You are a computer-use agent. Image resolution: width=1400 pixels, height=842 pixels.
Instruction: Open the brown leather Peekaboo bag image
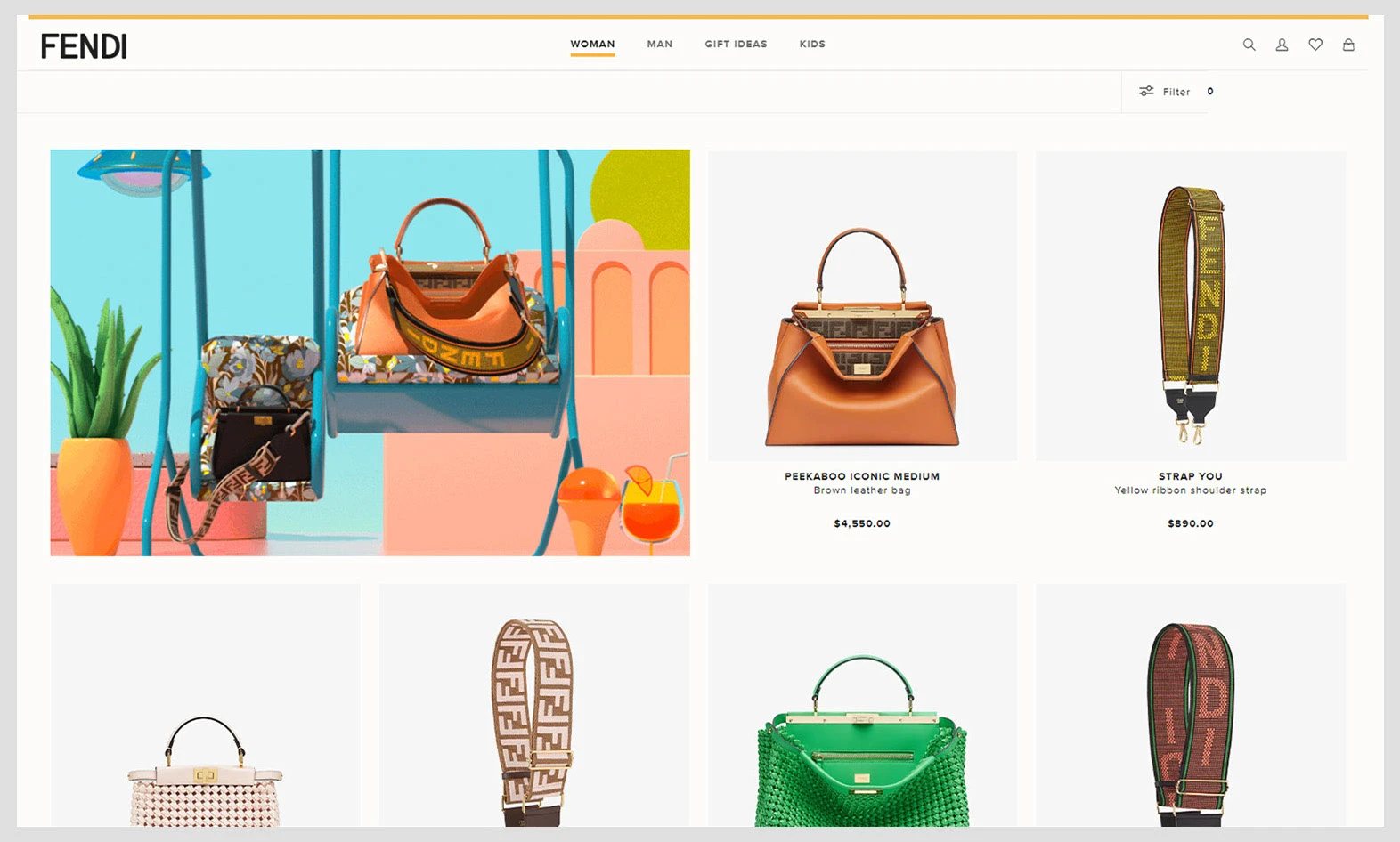tap(861, 338)
